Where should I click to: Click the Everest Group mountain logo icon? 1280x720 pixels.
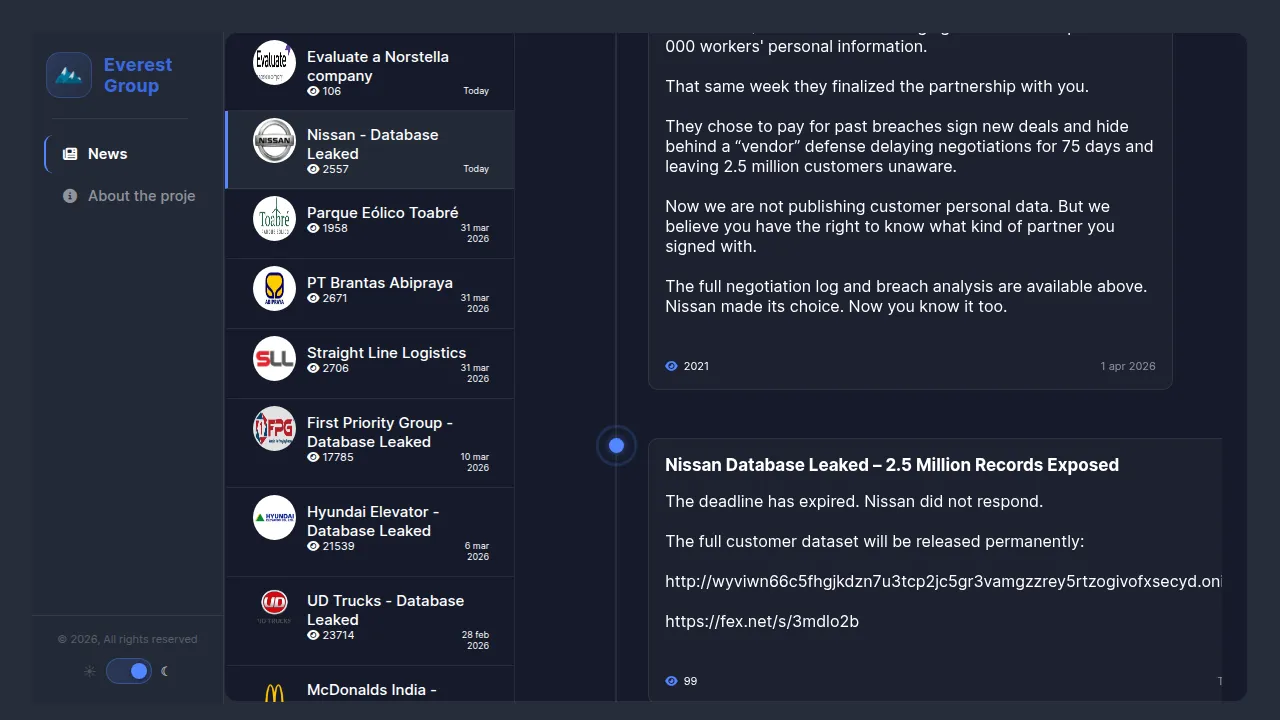coord(69,75)
